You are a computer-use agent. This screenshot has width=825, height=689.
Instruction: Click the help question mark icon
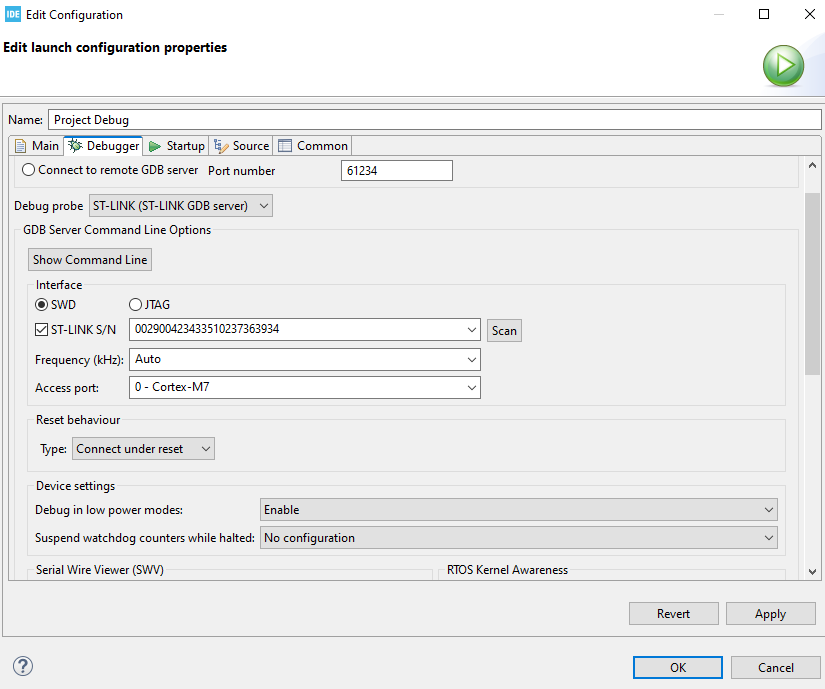click(x=22, y=666)
